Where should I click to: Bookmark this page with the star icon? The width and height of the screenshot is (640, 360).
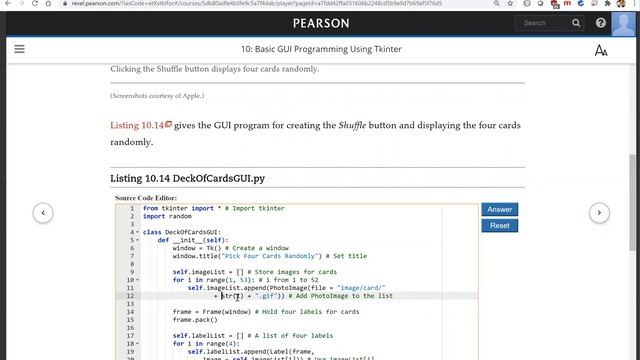(x=510, y=3)
